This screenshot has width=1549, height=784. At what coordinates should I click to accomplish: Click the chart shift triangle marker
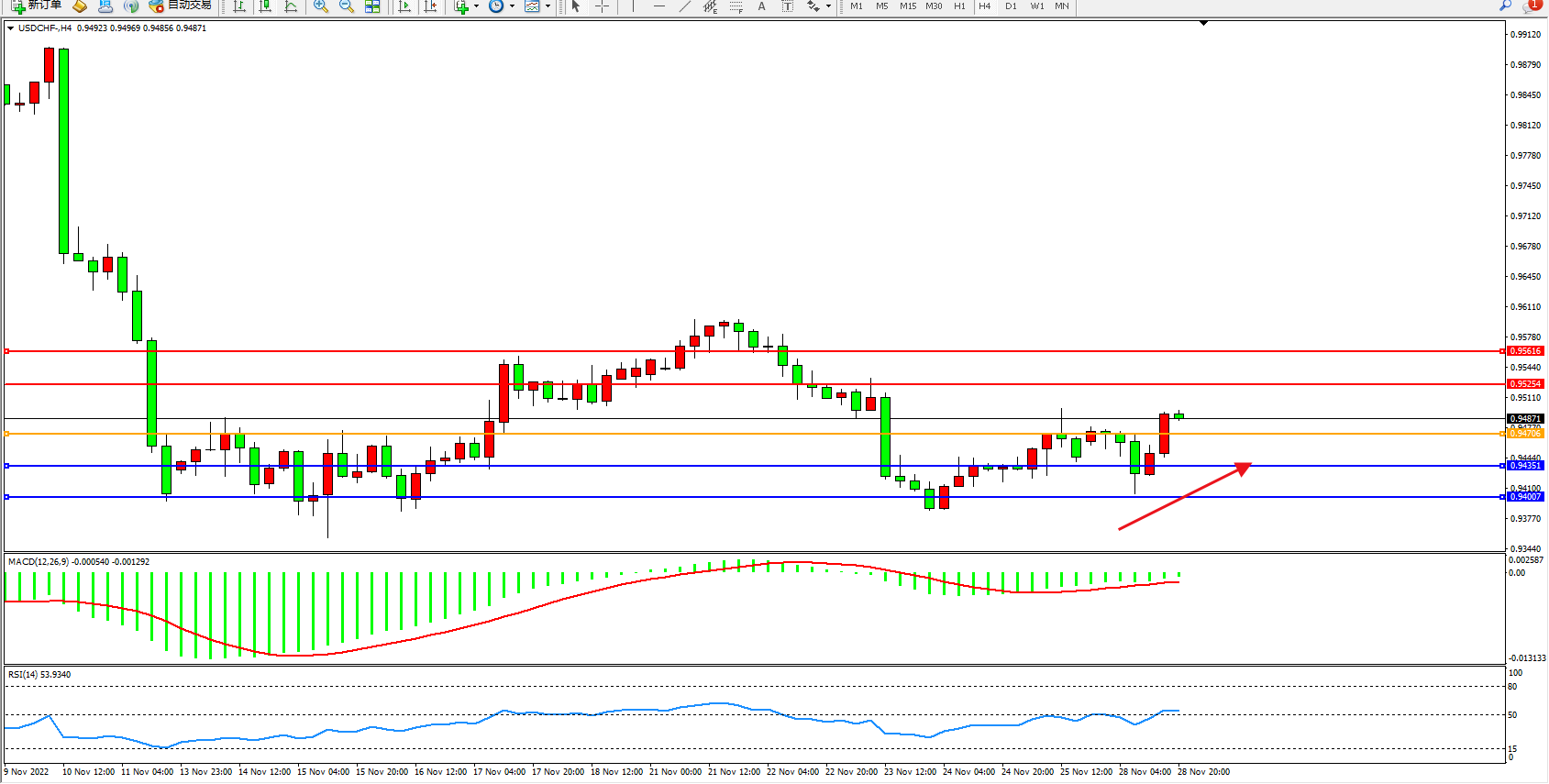[1203, 23]
